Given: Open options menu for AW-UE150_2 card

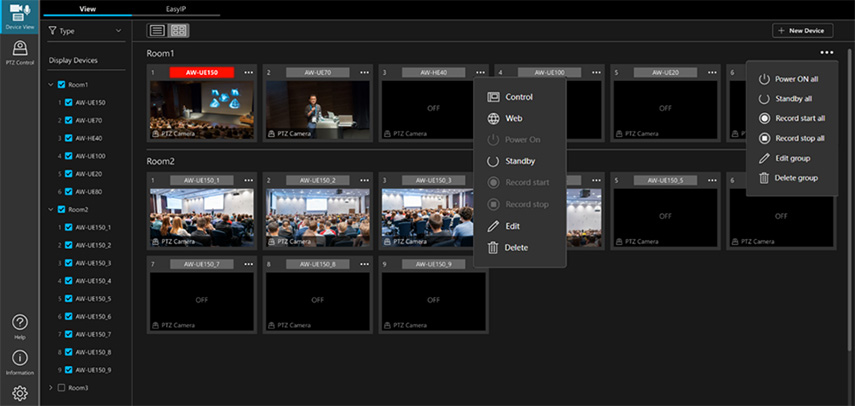Looking at the screenshot, I should coord(364,180).
